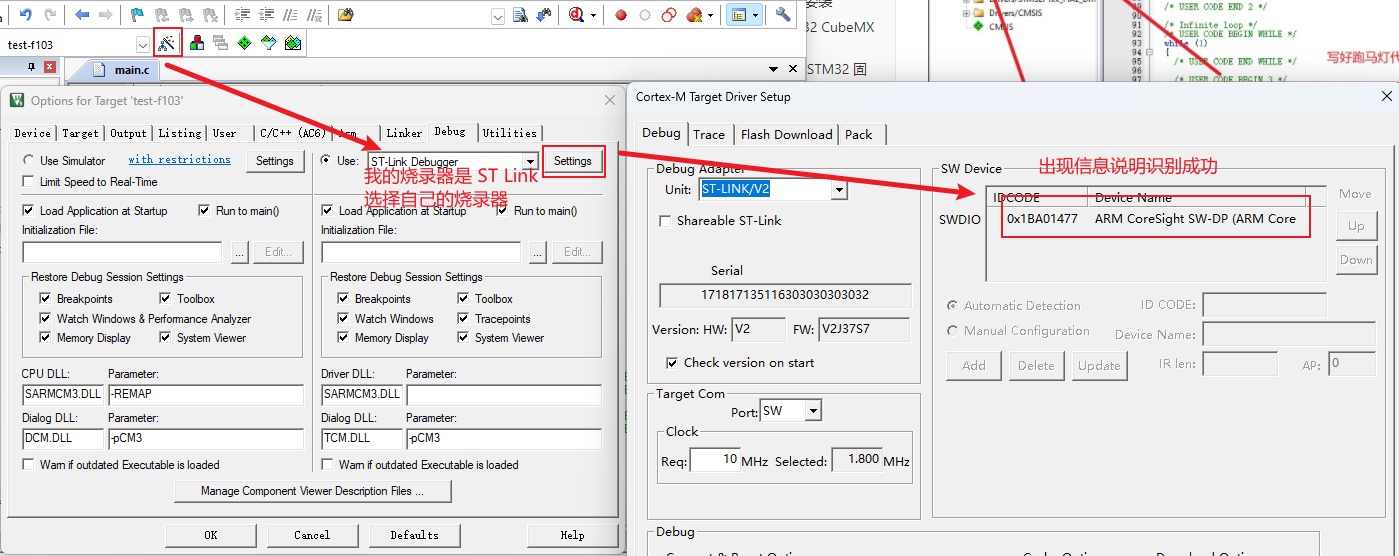The width and height of the screenshot is (1399, 556).
Task: Open test-f103 target selector dropdown
Action: pos(142,44)
